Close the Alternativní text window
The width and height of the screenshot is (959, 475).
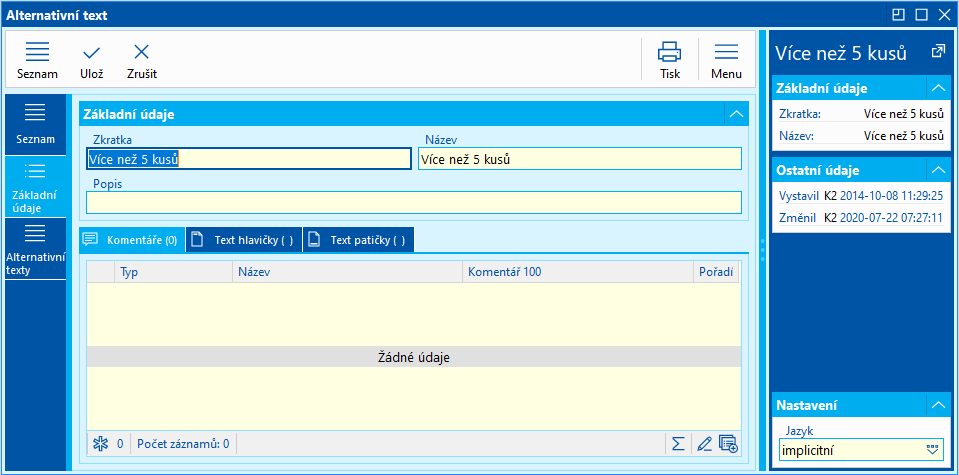(944, 15)
